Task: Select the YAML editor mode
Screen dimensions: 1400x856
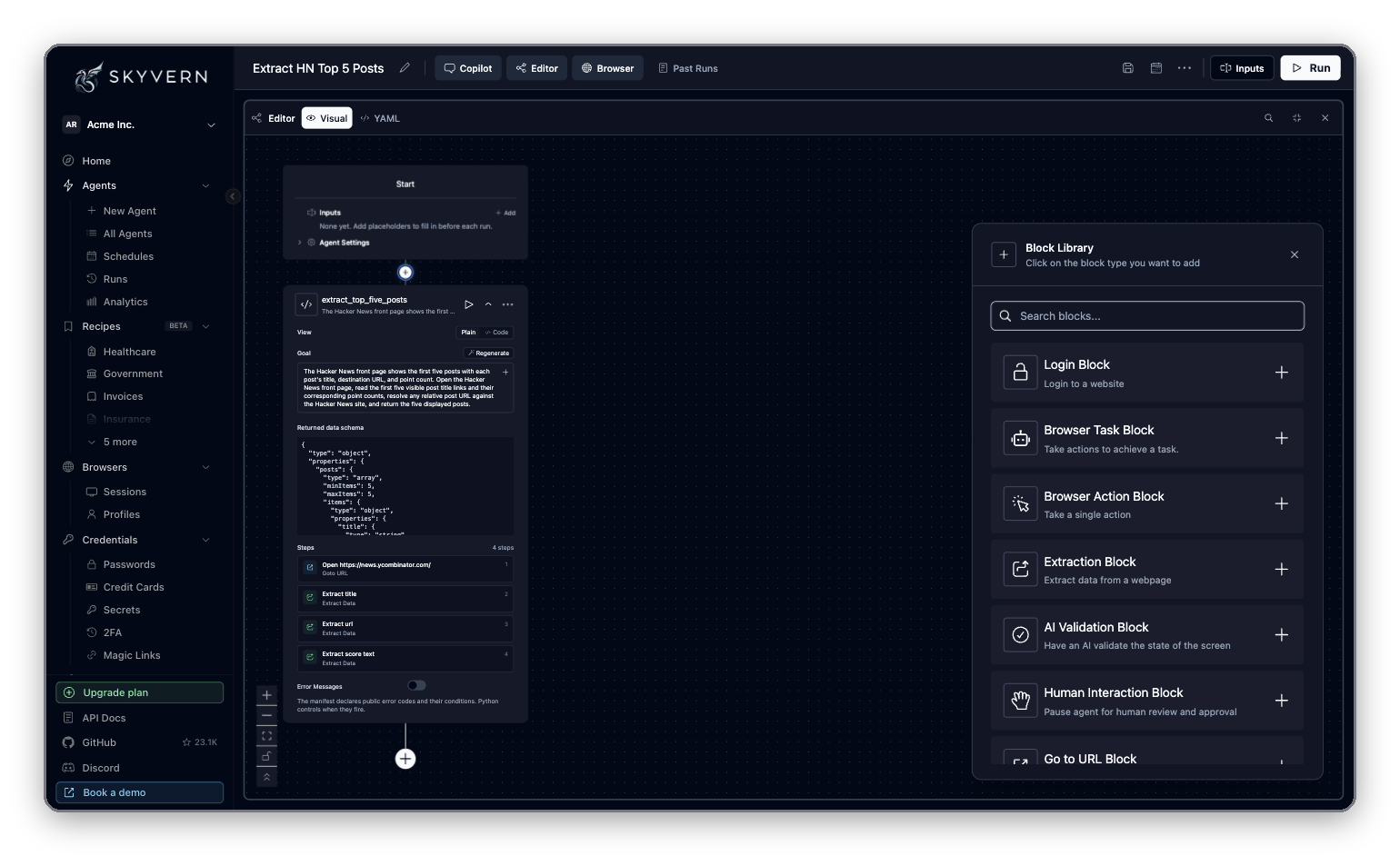Action: [x=380, y=118]
